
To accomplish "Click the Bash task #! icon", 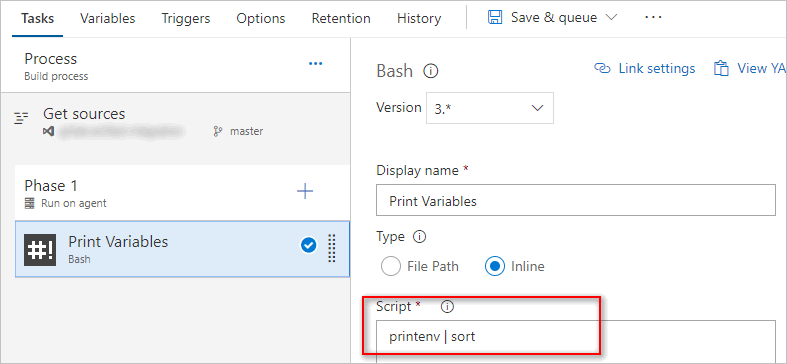I will pyautogui.click(x=41, y=250).
